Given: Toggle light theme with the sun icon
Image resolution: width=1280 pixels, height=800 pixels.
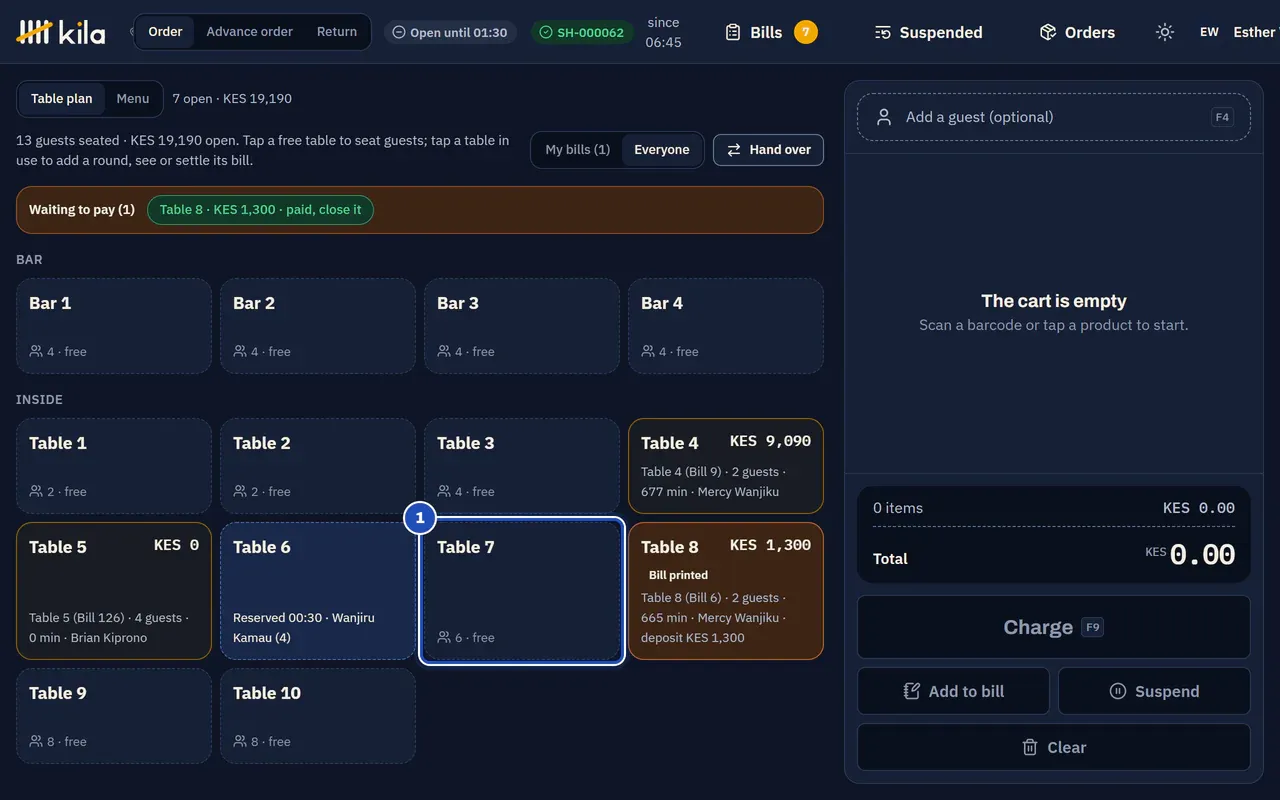Looking at the screenshot, I should pyautogui.click(x=1165, y=32).
